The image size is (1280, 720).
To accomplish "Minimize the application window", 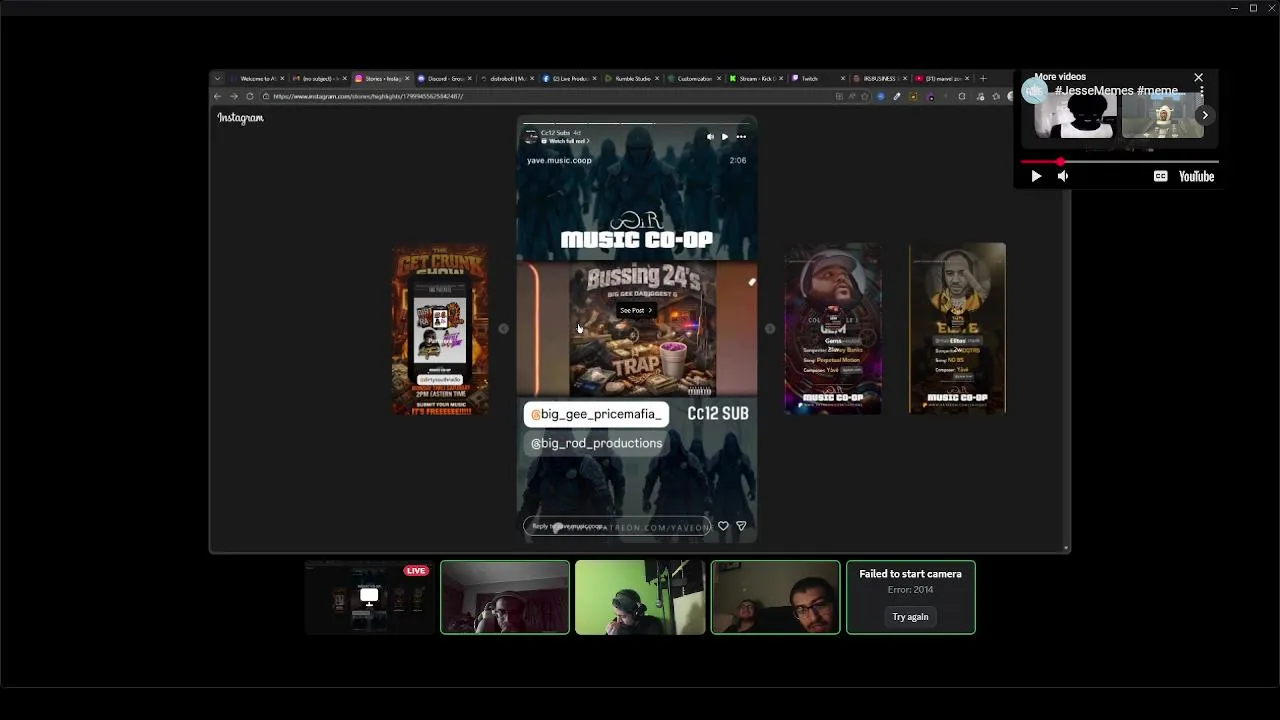I will [x=1234, y=8].
